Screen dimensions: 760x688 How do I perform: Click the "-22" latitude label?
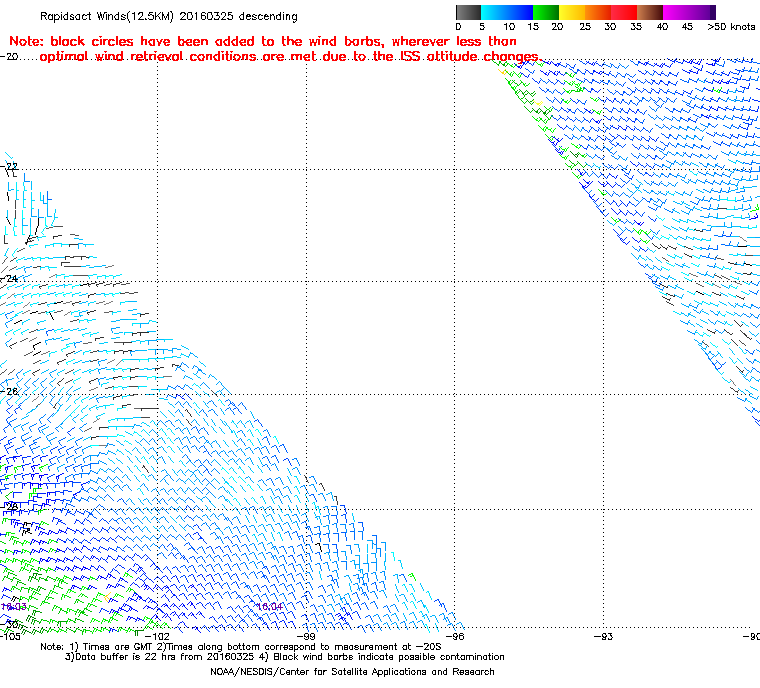[9, 166]
